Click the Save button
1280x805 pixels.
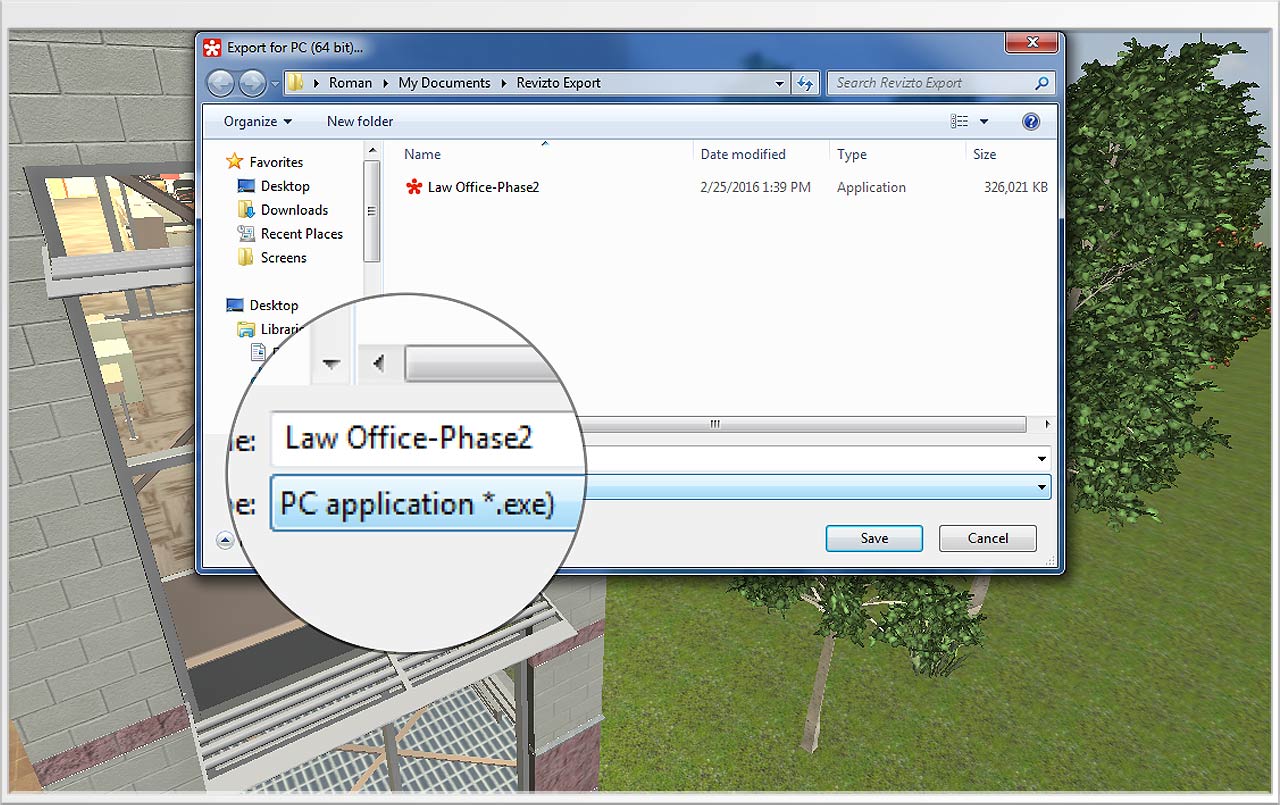click(873, 538)
